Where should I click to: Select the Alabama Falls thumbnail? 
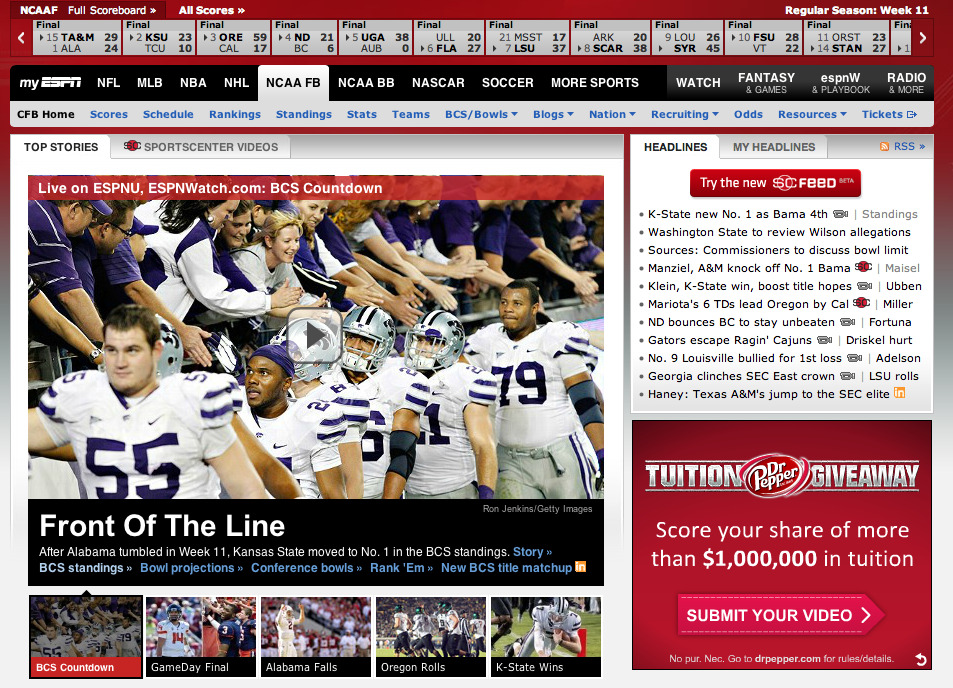point(315,636)
